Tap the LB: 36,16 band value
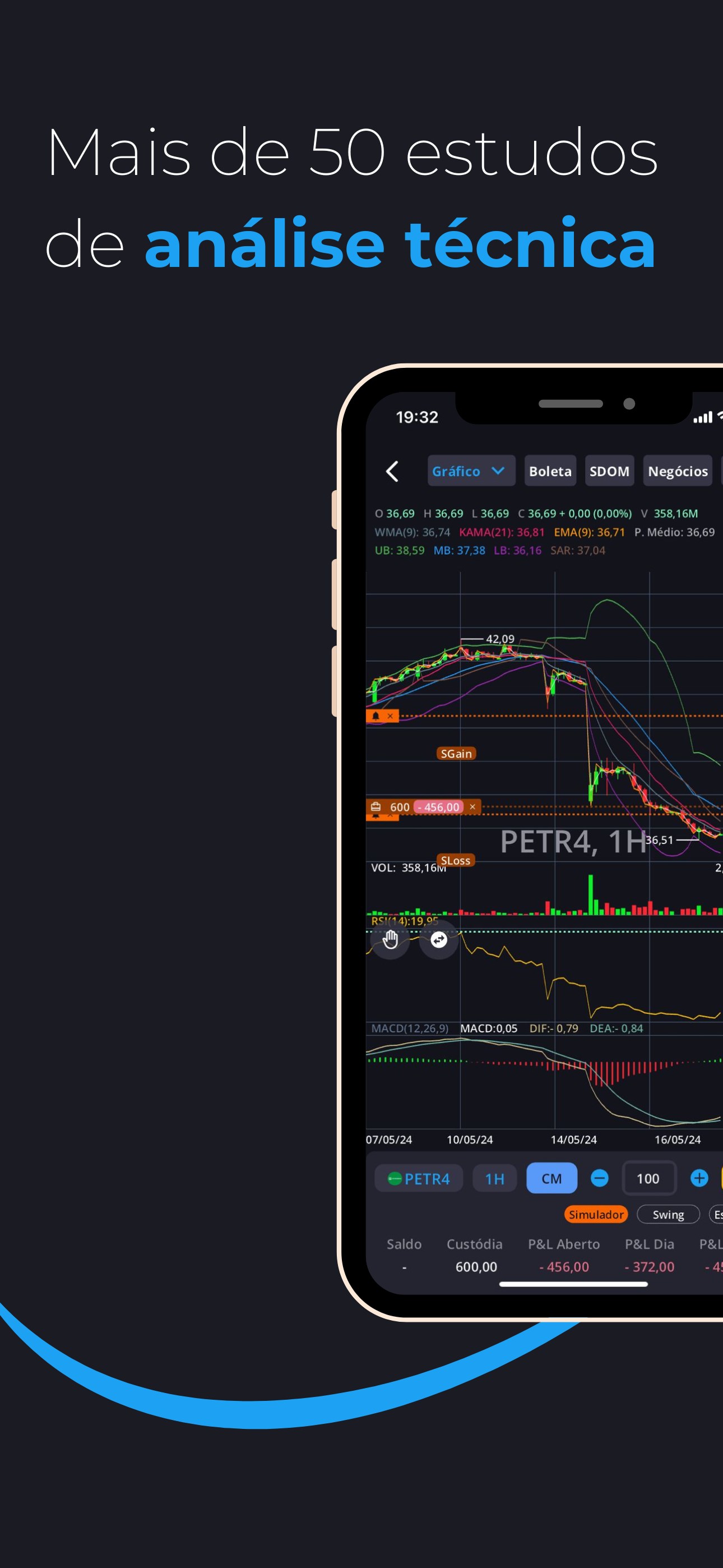723x1568 pixels. coord(517,550)
